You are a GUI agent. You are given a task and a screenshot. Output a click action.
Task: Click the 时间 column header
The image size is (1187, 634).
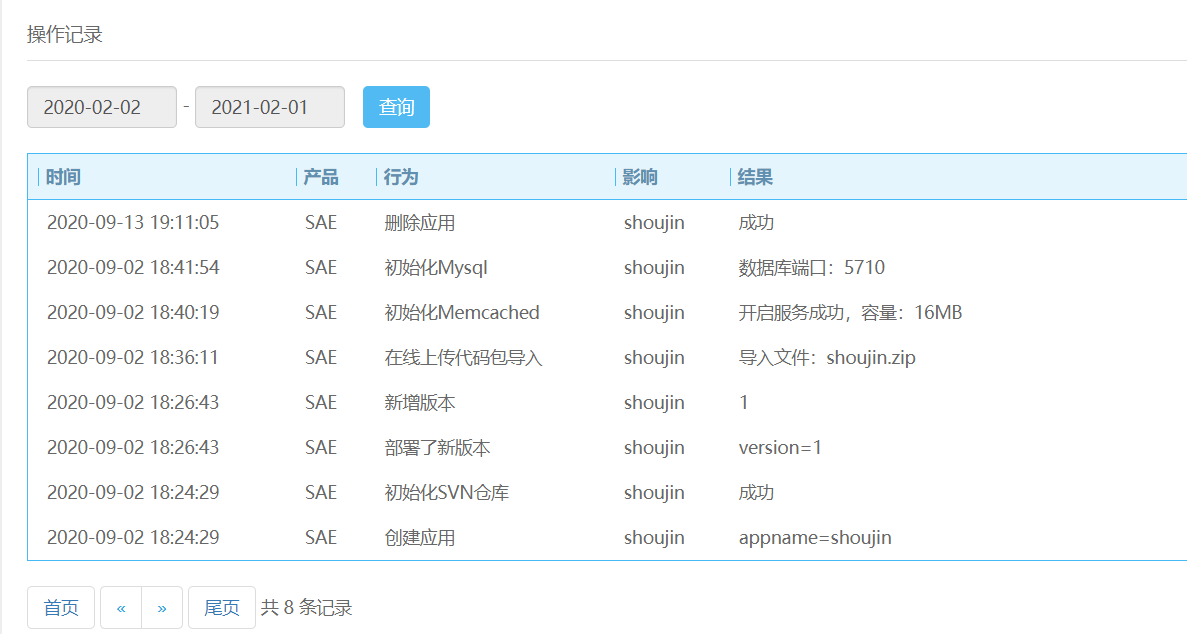(x=63, y=177)
